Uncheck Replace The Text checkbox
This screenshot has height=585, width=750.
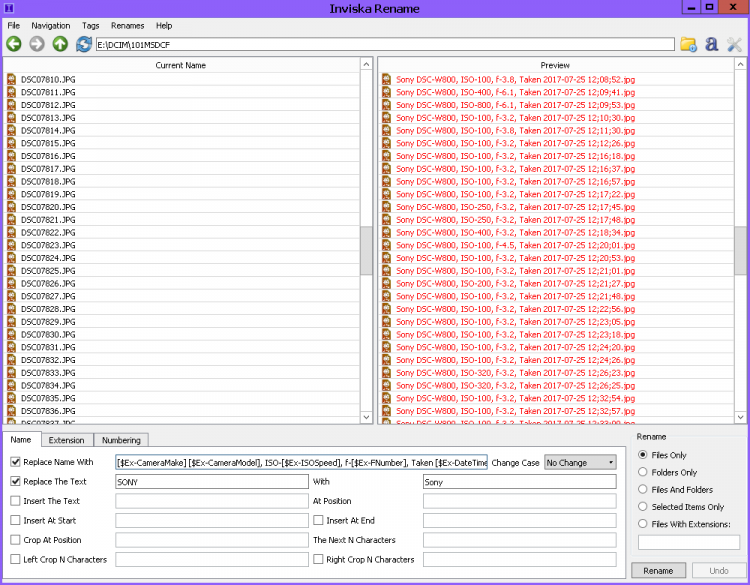(x=15, y=481)
